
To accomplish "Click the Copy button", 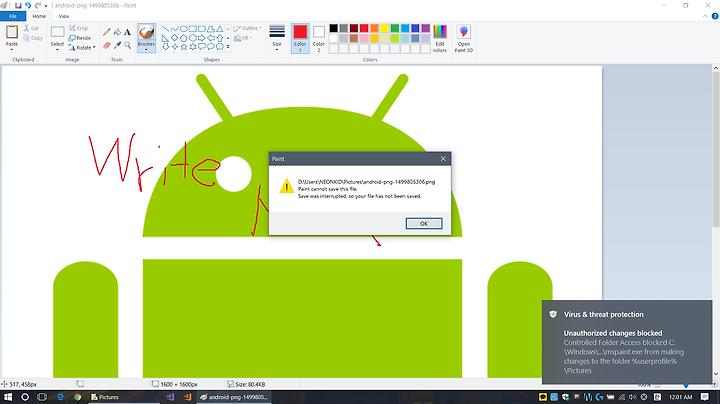I will pos(33,38).
